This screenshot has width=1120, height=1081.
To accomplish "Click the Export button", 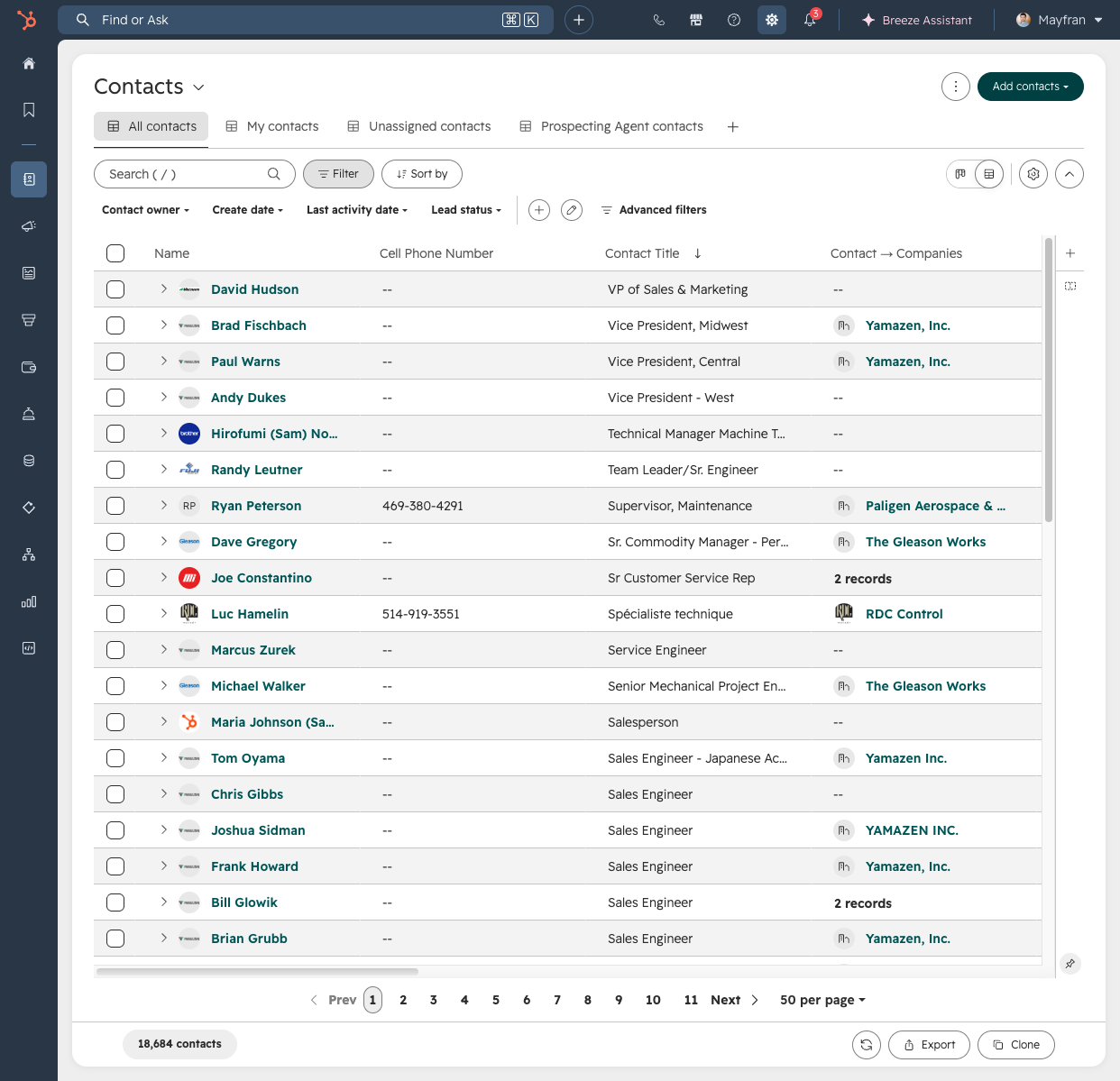I will [x=930, y=1045].
